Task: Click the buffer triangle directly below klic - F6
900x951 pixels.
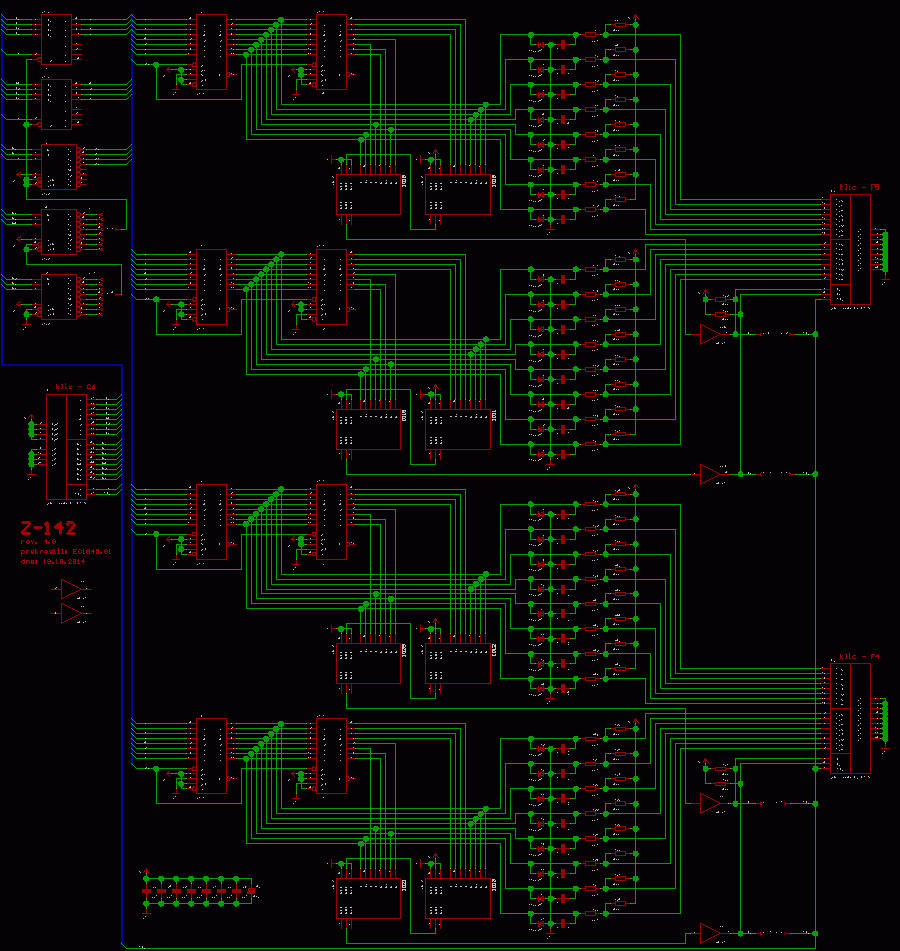Action: [710, 334]
